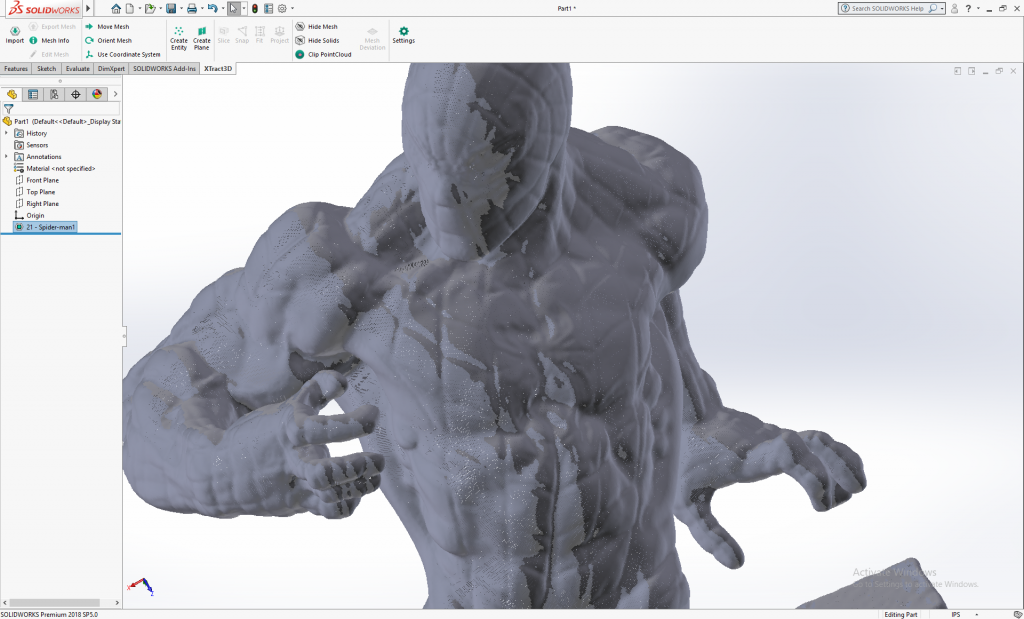
Task: Click the IPS unit system in status bar
Action: point(956,614)
